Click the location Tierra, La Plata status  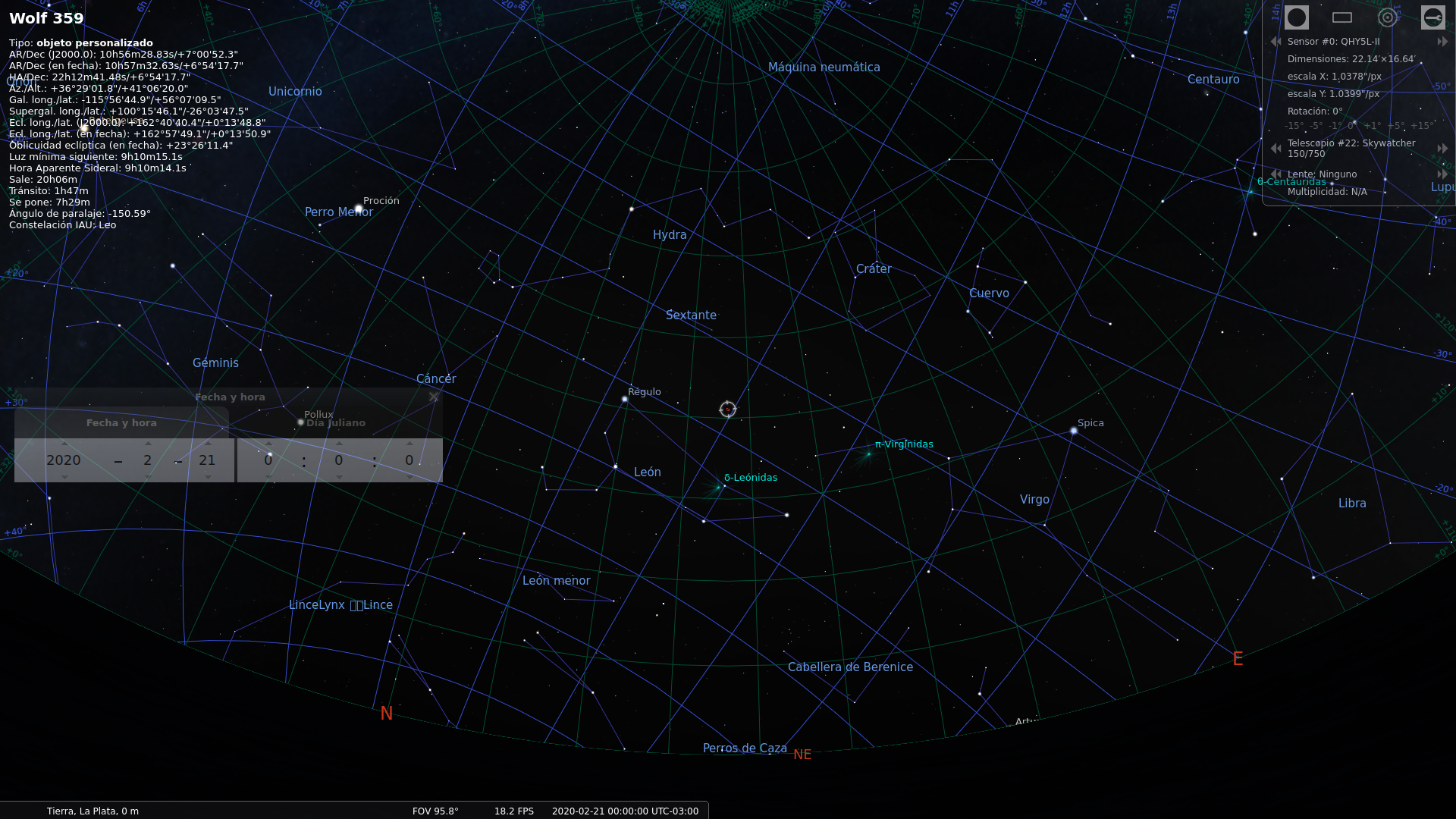tap(93, 811)
